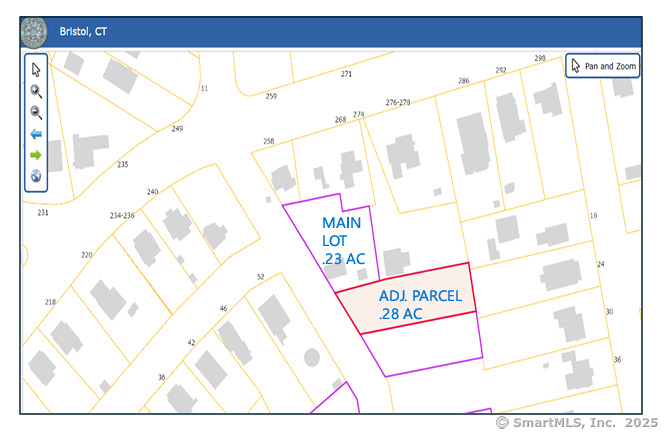Click parcel address number 276-278

click(x=398, y=102)
